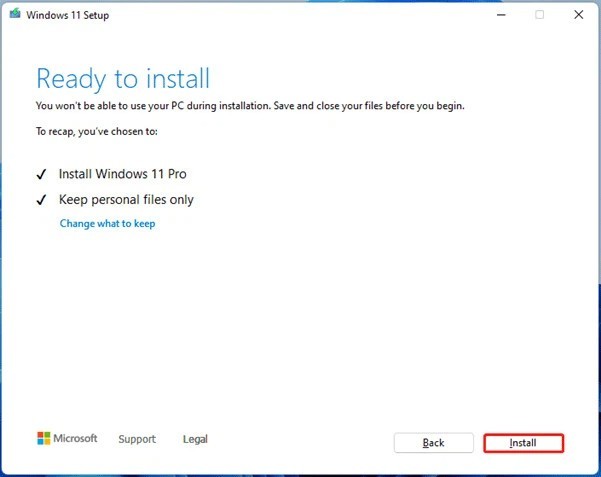
Task: Click the empty middle of the title bar
Action: click(300, 15)
